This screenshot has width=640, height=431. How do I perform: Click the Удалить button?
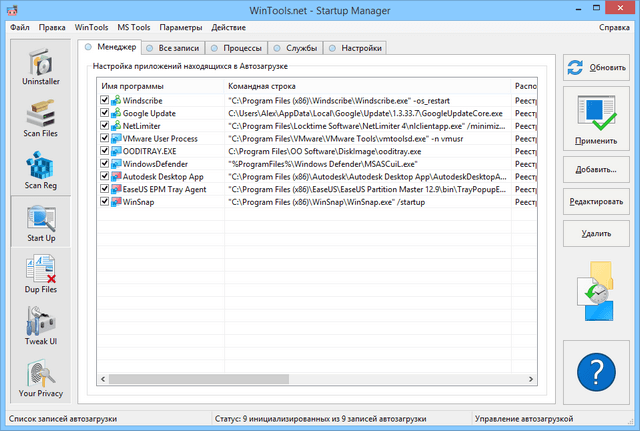click(596, 233)
